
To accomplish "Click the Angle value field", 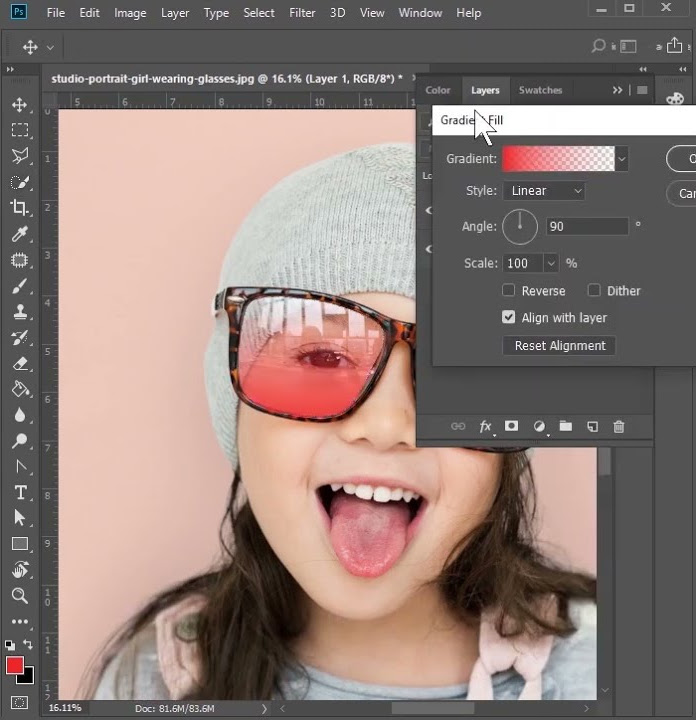I will tap(587, 226).
